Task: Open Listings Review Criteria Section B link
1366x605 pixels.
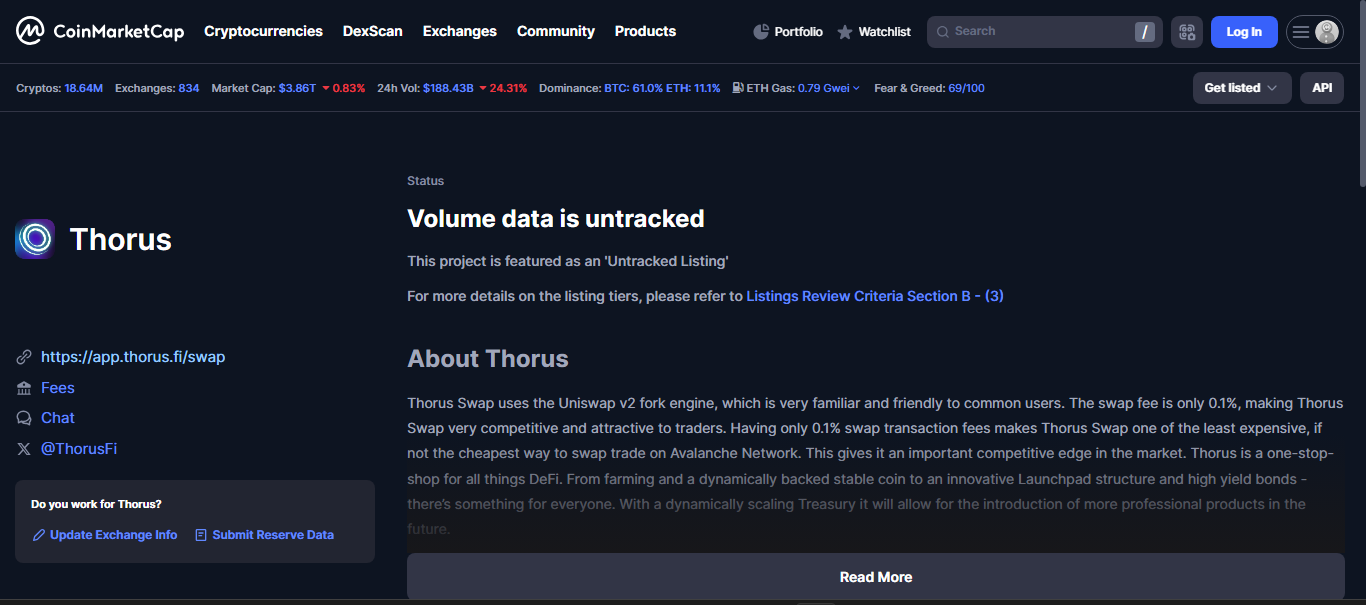Action: click(875, 296)
